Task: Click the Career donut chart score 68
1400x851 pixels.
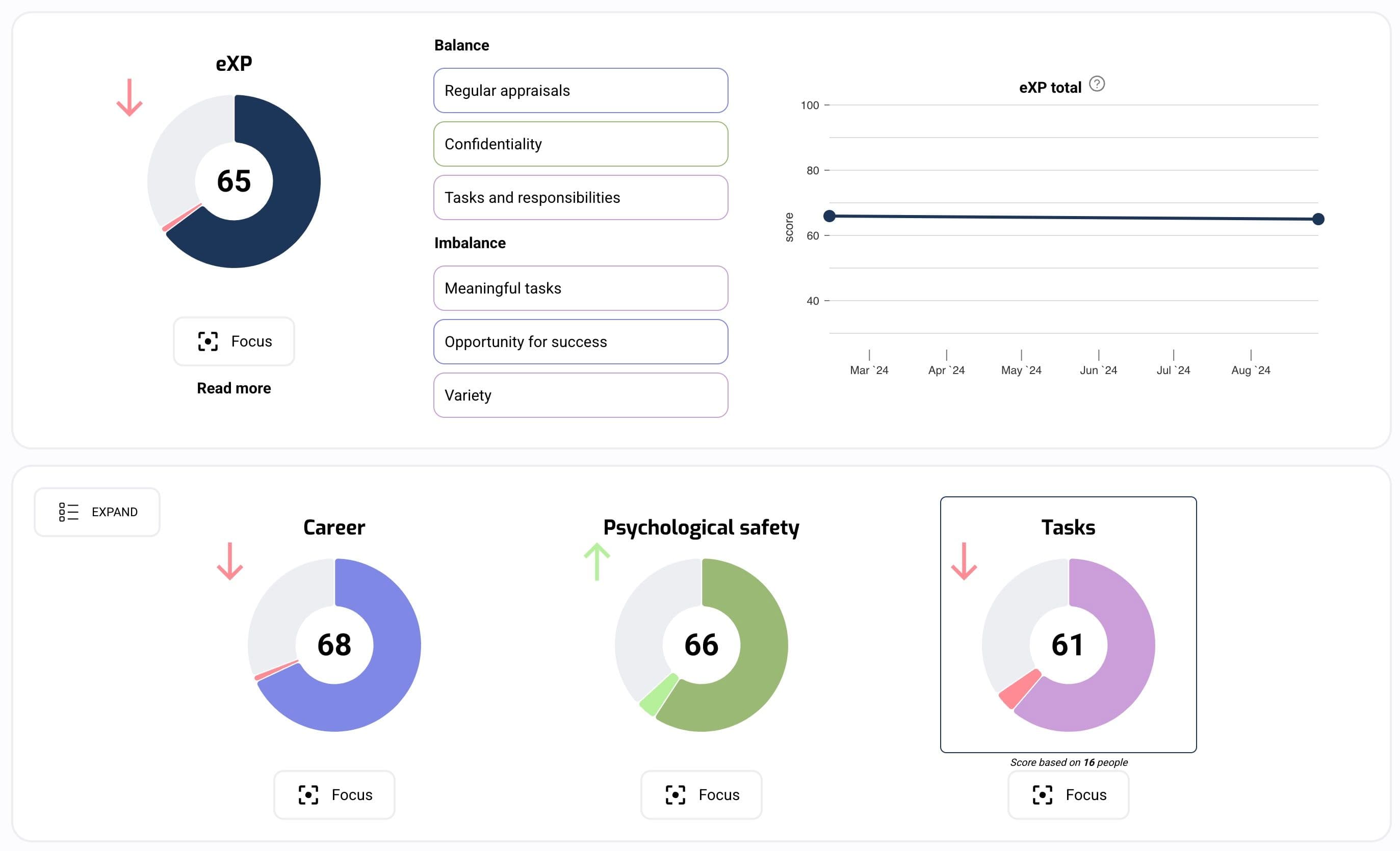Action: click(334, 645)
